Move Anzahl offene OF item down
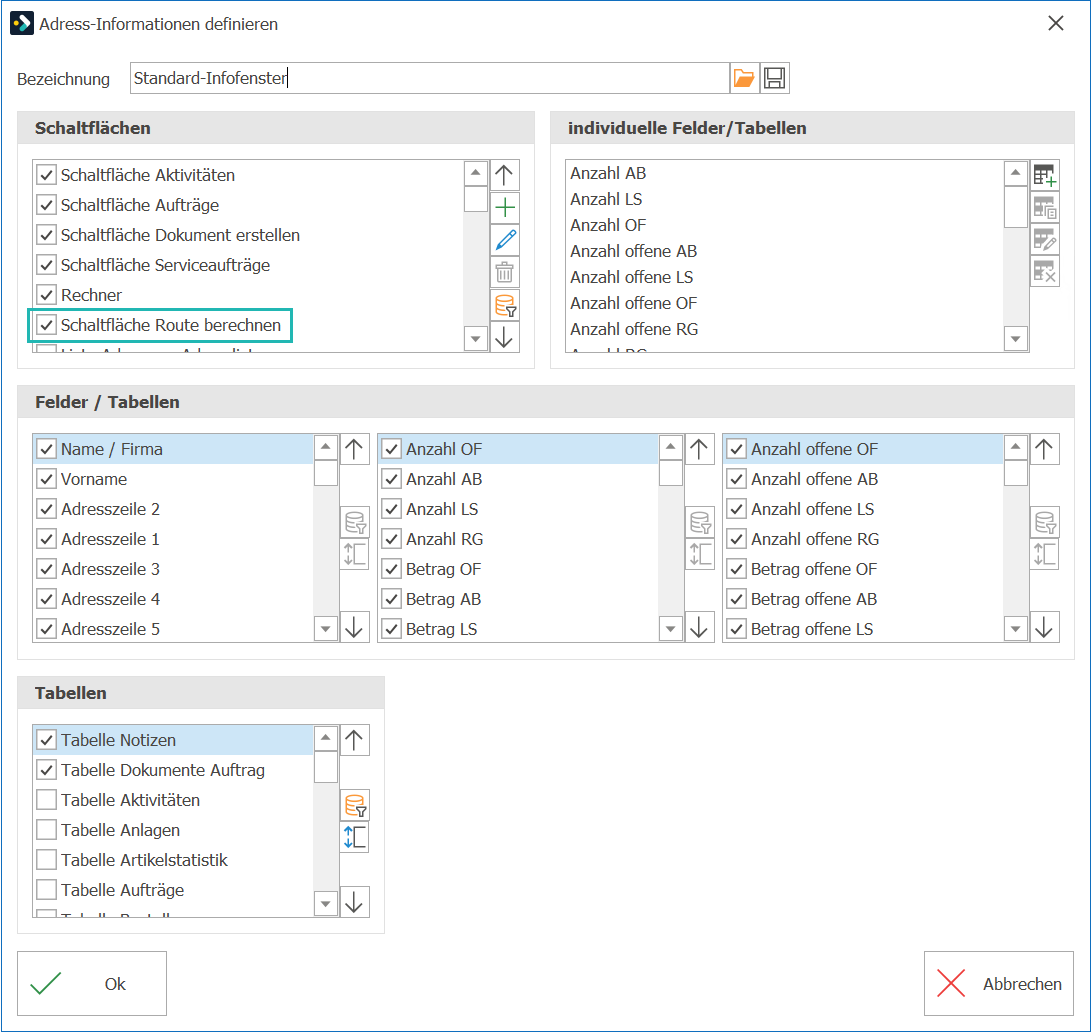The height and width of the screenshot is (1032, 1092). point(1044,627)
